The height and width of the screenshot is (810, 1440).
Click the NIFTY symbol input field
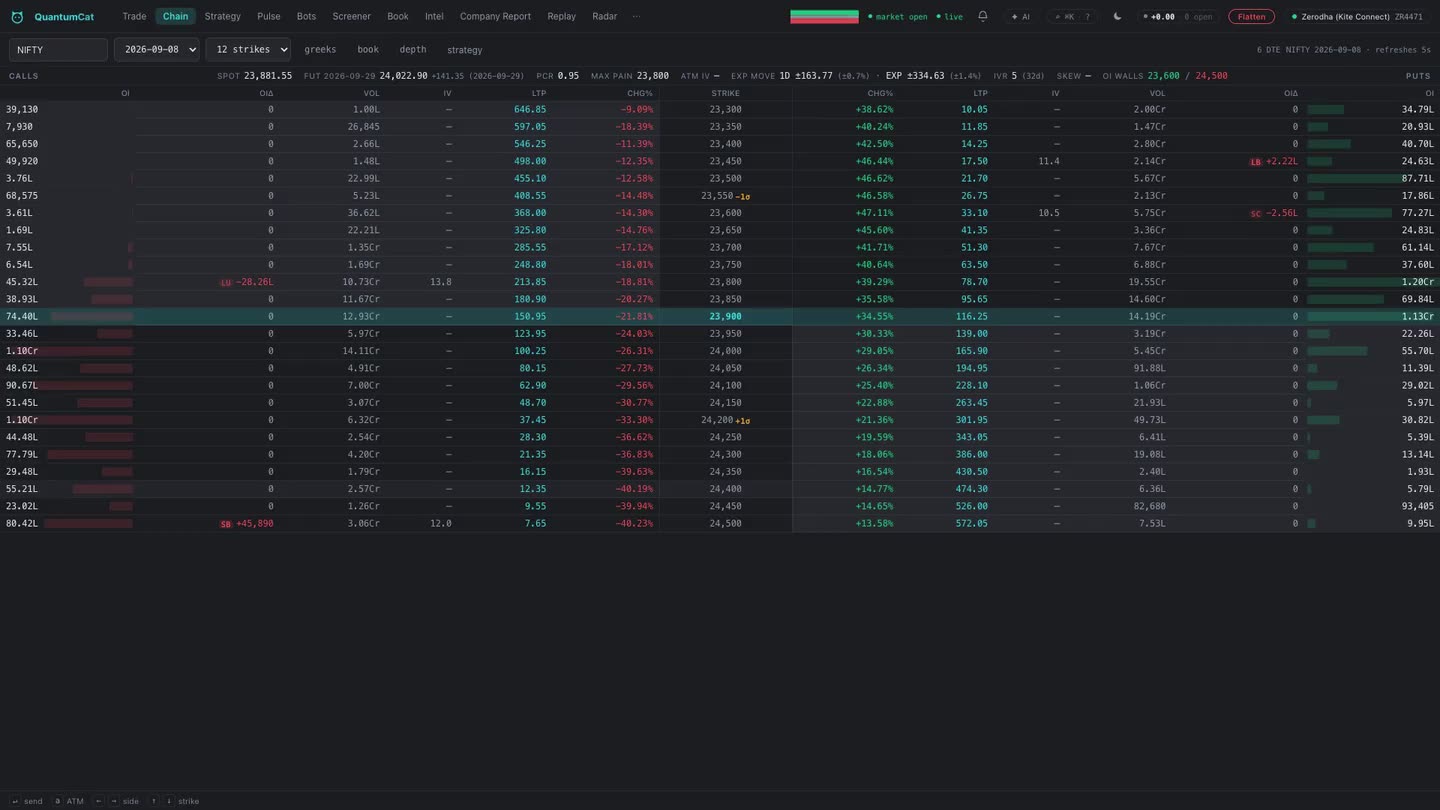point(58,49)
